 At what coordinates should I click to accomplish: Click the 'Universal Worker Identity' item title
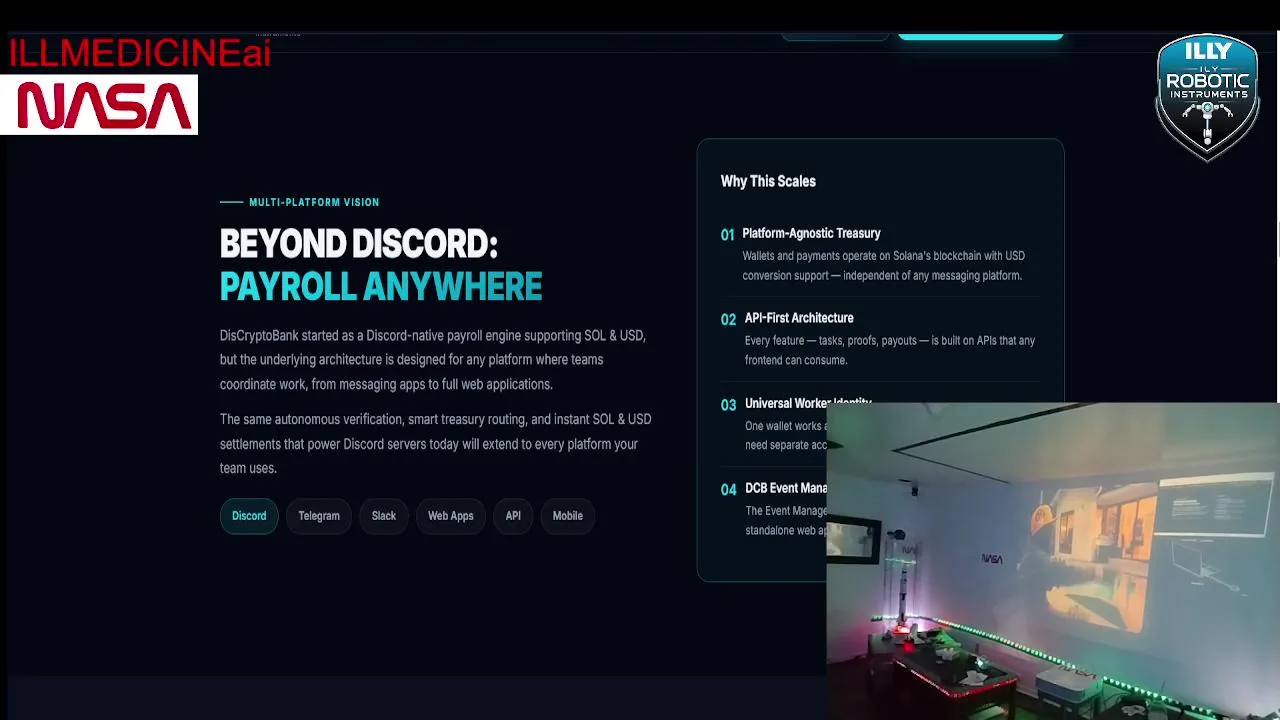(808, 402)
